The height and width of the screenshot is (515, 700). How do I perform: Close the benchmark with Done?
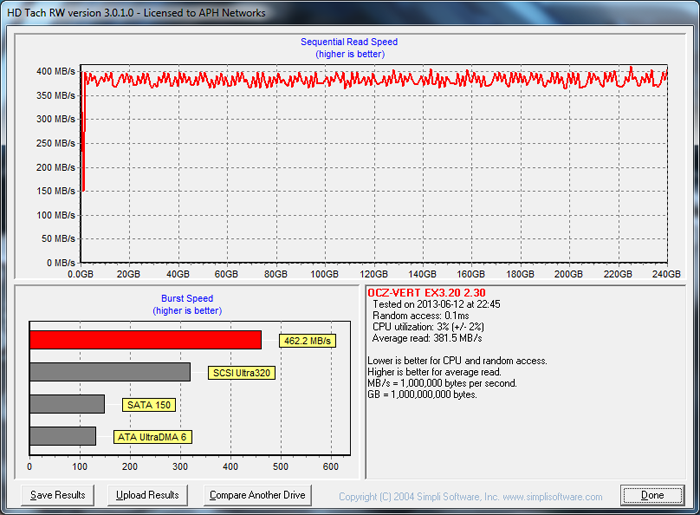click(652, 495)
